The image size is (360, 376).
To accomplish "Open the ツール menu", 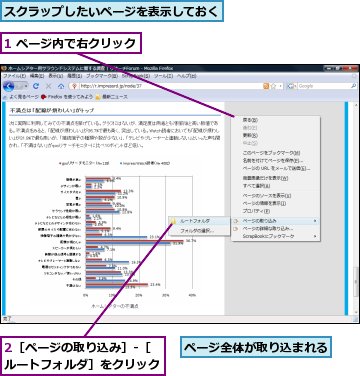I will [x=163, y=76].
